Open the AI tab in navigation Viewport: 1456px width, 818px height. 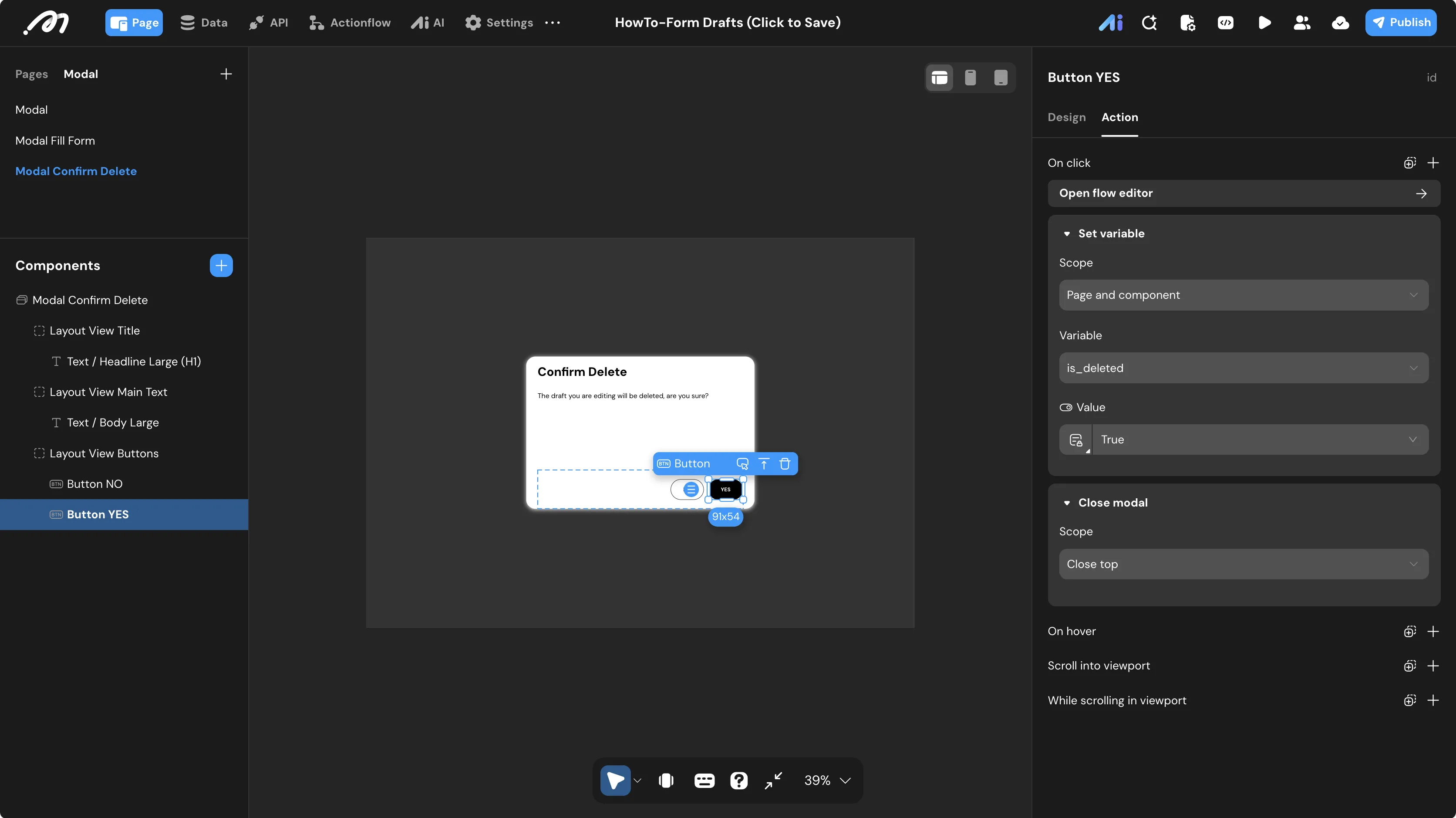(428, 23)
